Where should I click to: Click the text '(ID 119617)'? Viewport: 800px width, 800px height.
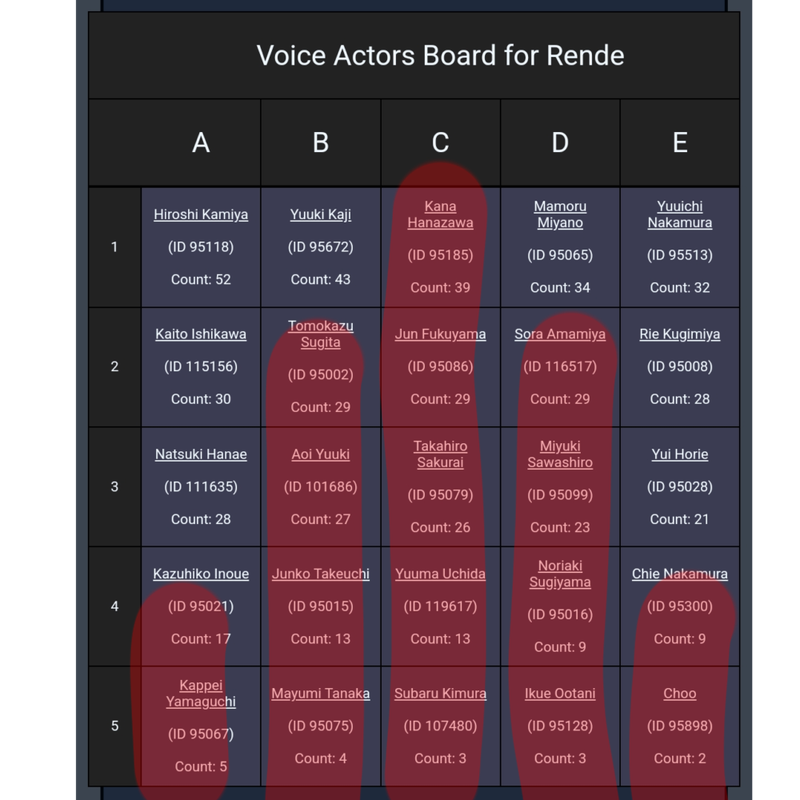pos(440,606)
